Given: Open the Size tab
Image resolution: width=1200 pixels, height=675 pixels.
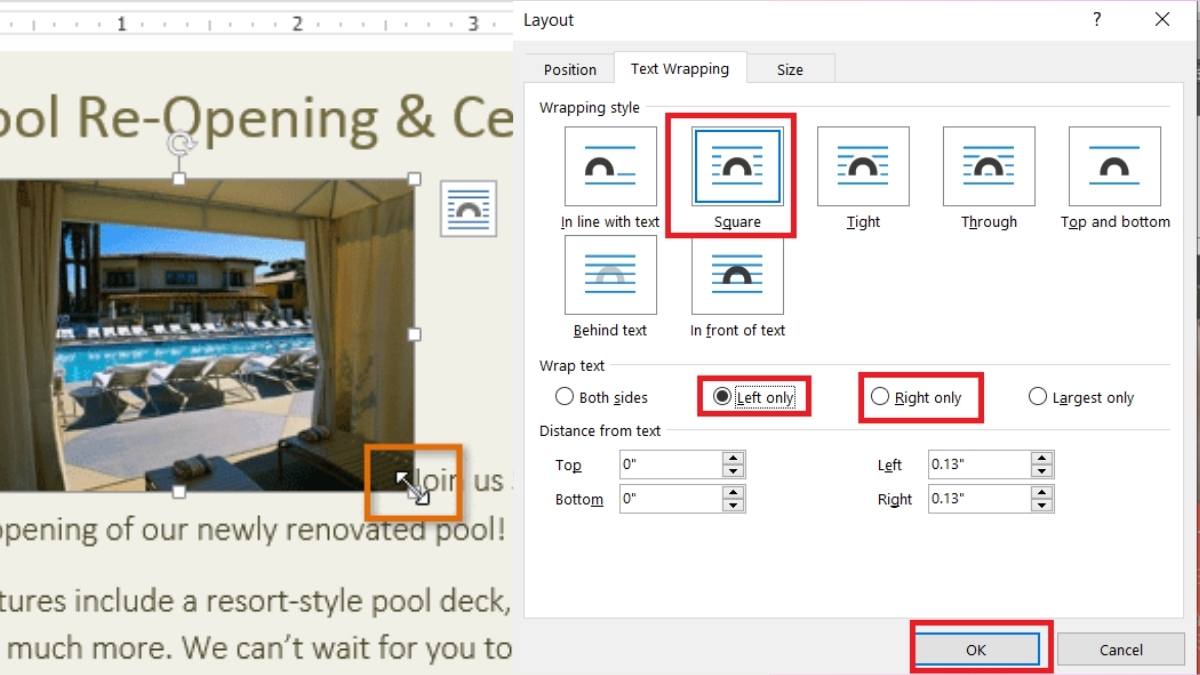Looking at the screenshot, I should (790, 69).
